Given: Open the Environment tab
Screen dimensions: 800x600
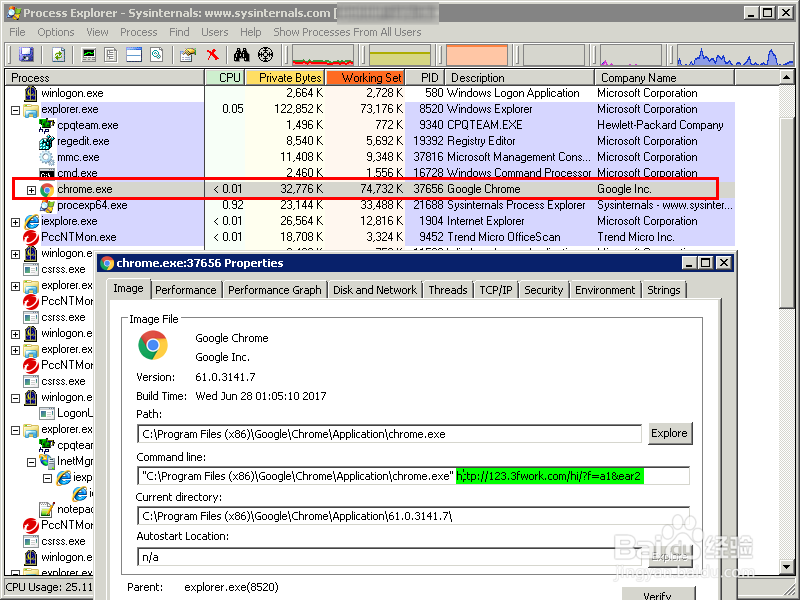Looking at the screenshot, I should (x=605, y=290).
